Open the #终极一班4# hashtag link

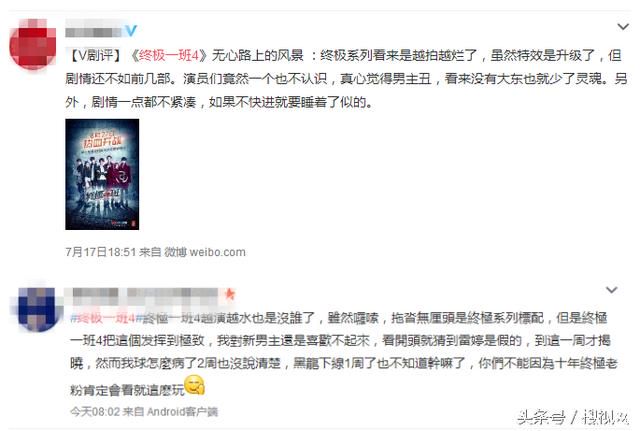(x=103, y=318)
